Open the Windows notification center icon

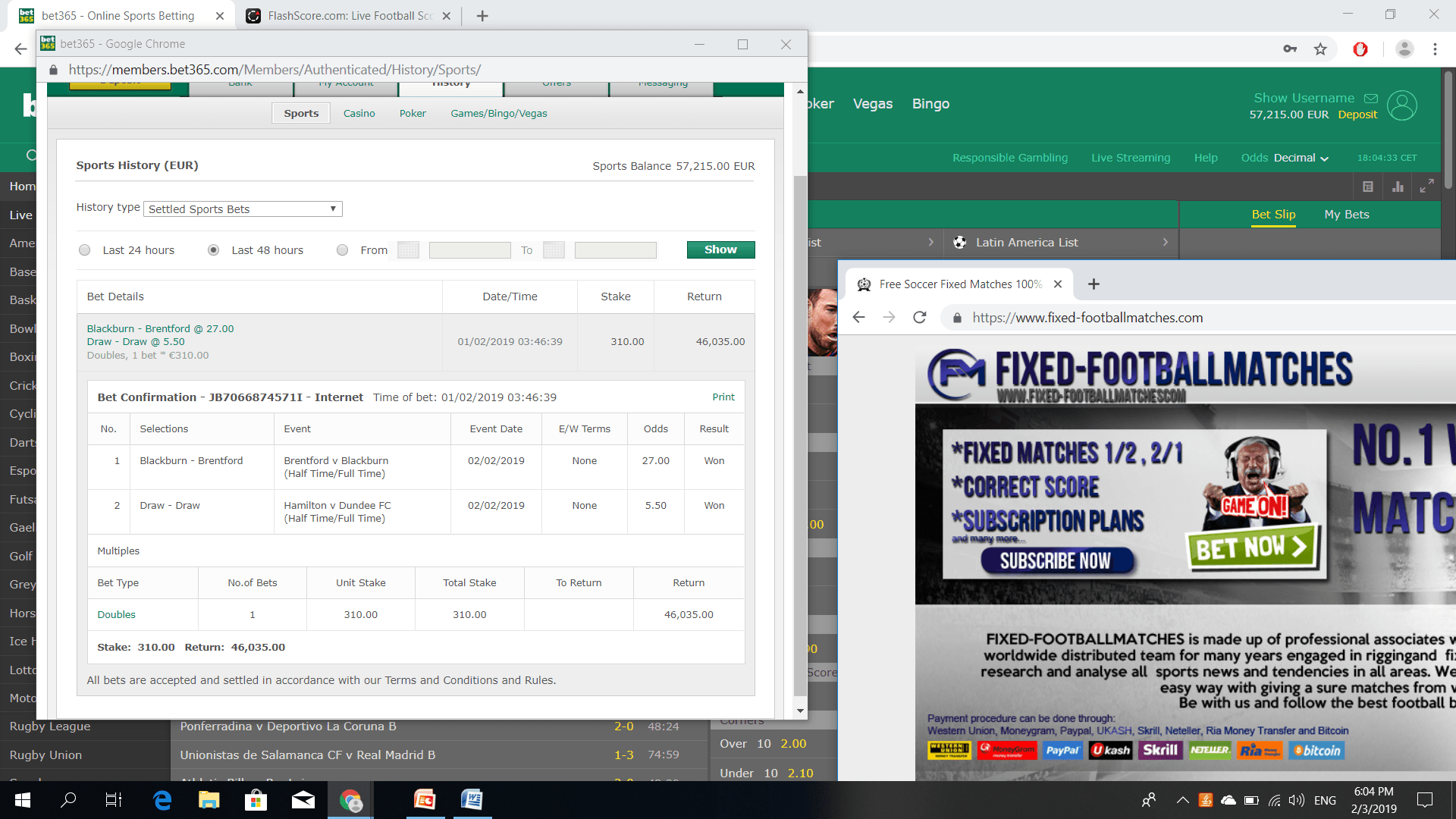[1425, 800]
